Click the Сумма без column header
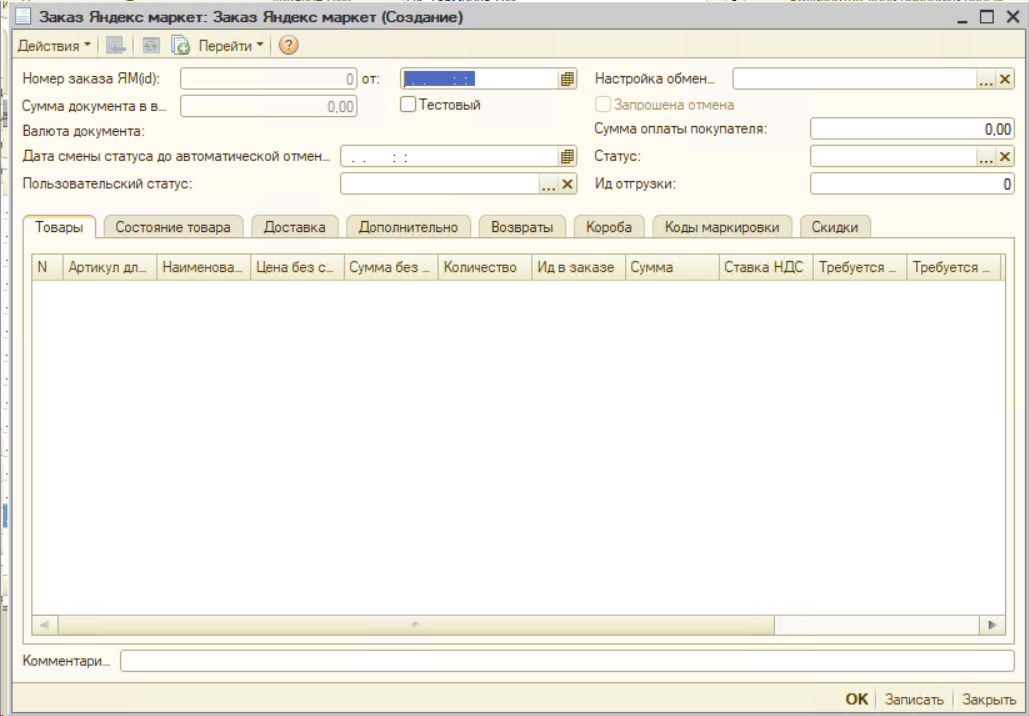The height and width of the screenshot is (716, 1029). click(x=391, y=267)
